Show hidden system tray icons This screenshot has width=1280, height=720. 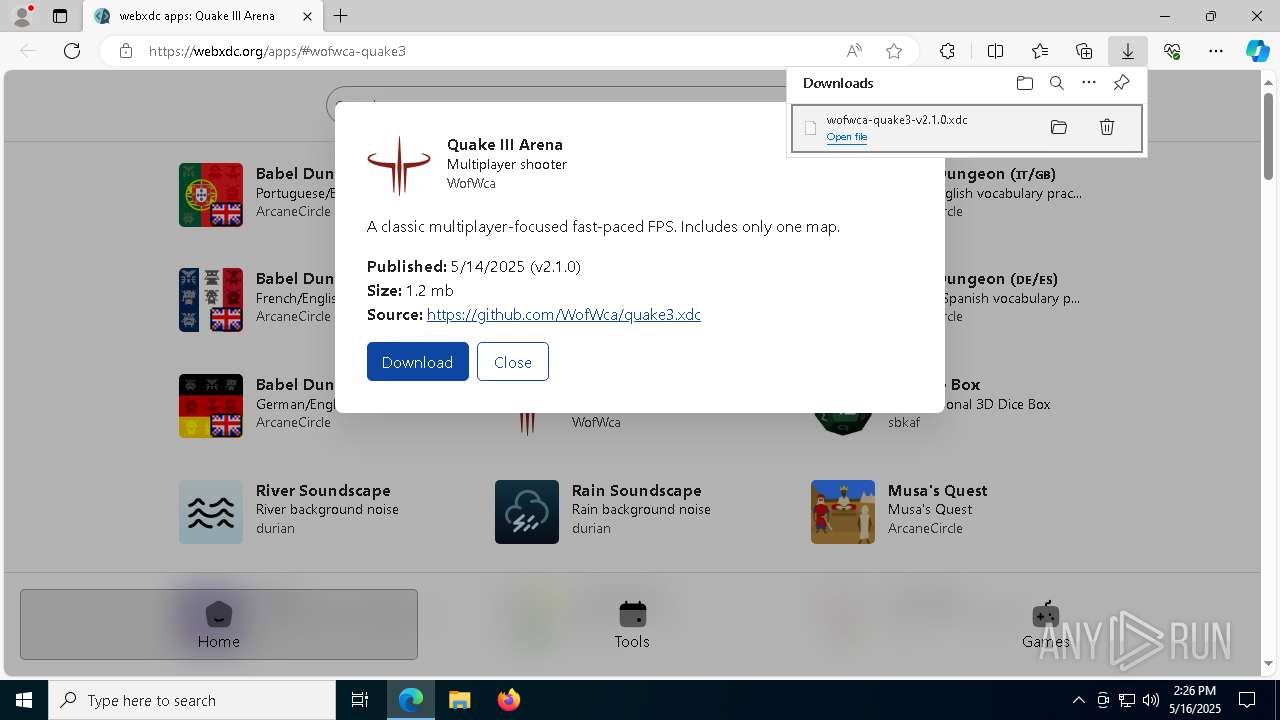click(1078, 700)
